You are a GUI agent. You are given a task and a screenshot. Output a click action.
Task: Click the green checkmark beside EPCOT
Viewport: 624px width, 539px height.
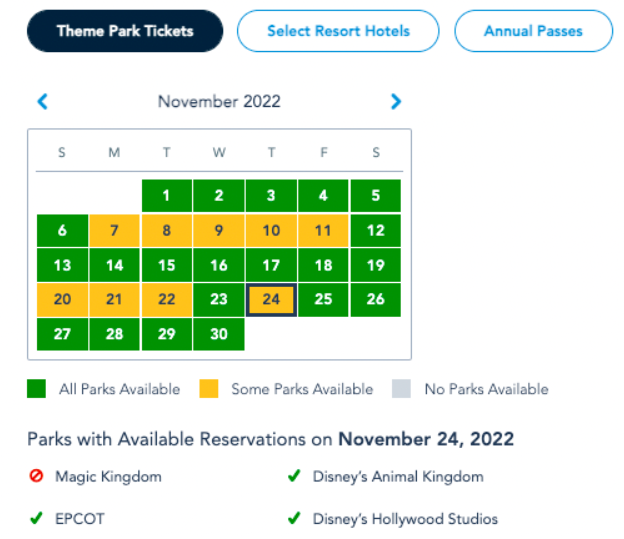coord(36,519)
